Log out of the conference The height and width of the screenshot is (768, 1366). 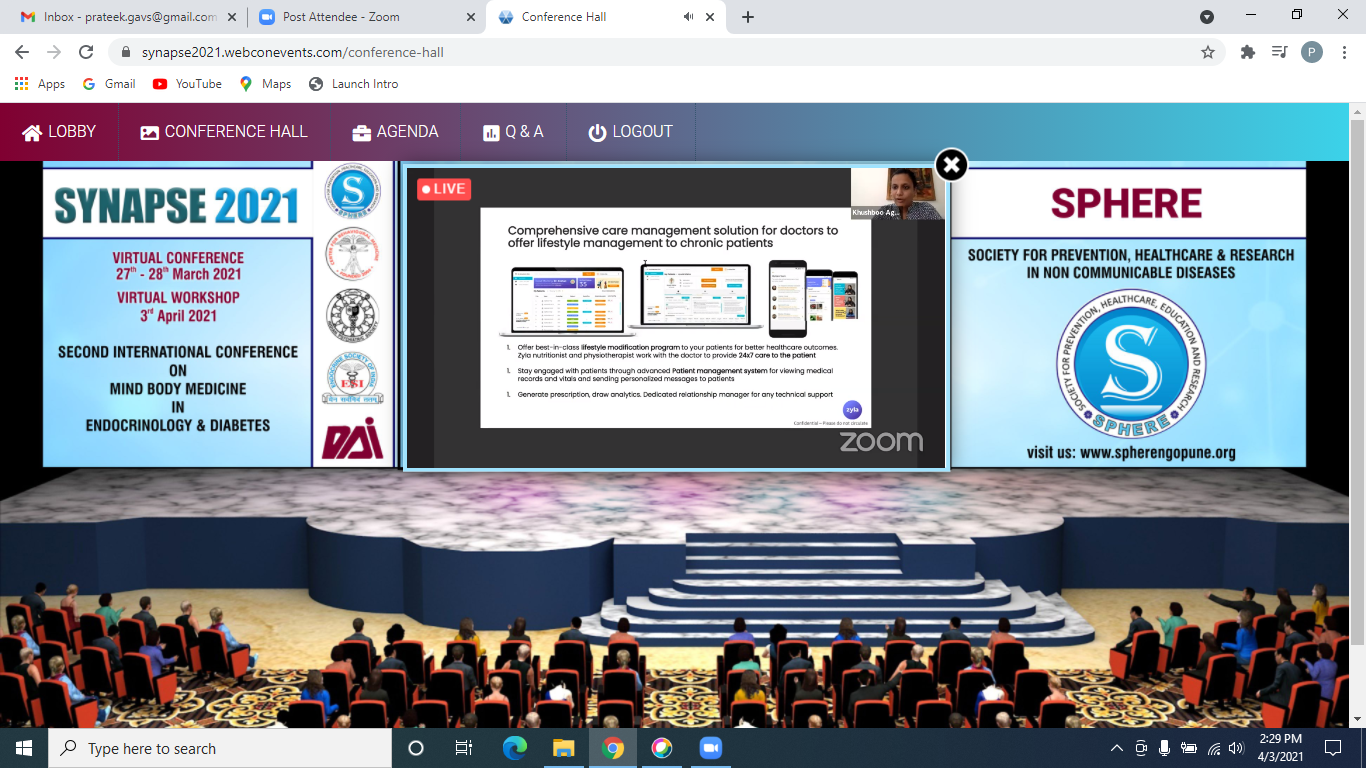[630, 132]
